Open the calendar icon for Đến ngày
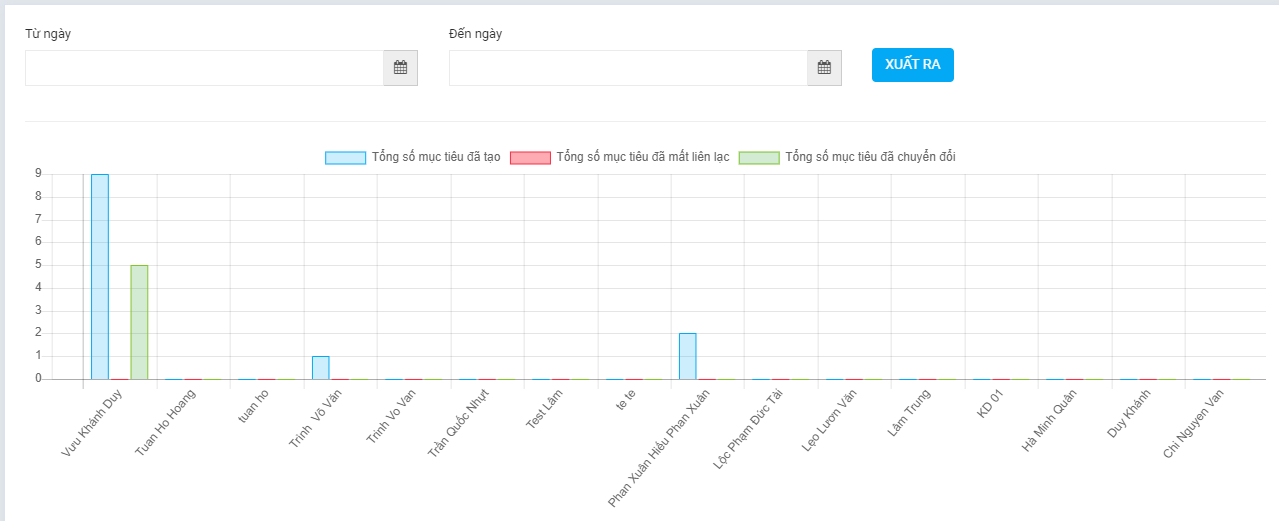Viewport: 1279px width, 521px height. coord(824,68)
